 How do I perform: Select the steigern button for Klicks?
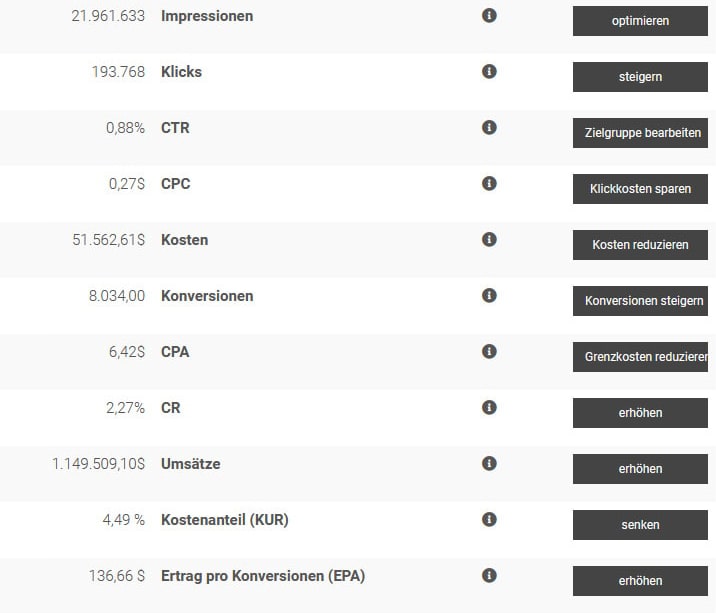click(x=640, y=77)
